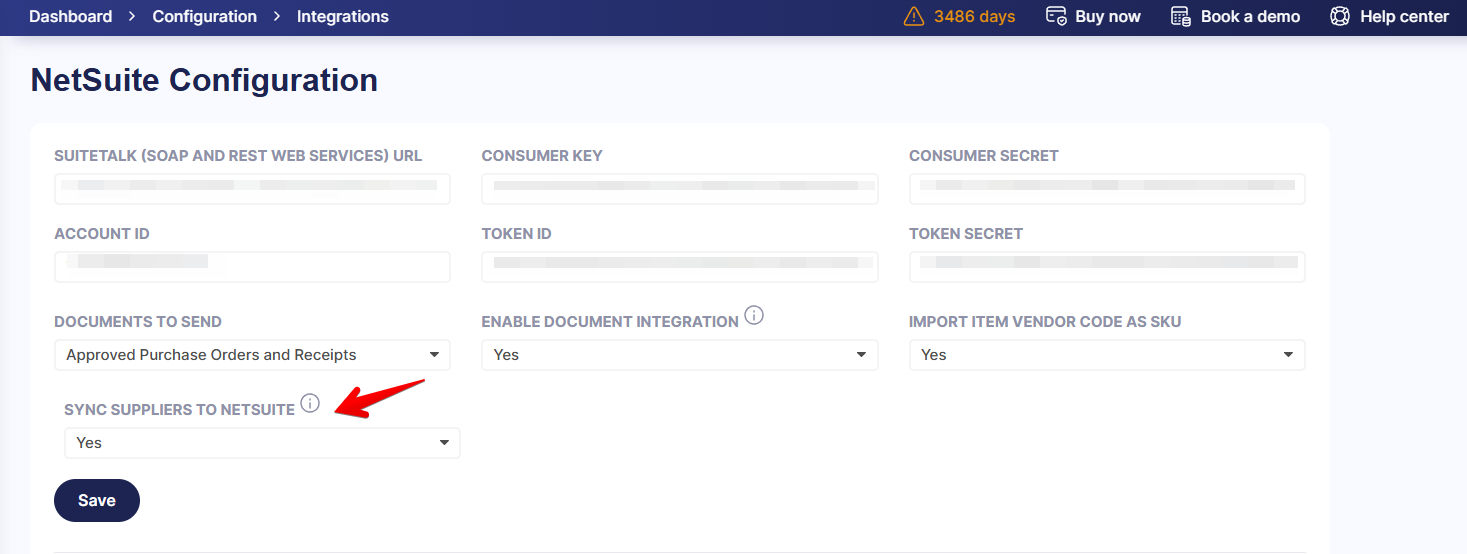
Task: Focus the Token Secret field
Action: [1107, 266]
